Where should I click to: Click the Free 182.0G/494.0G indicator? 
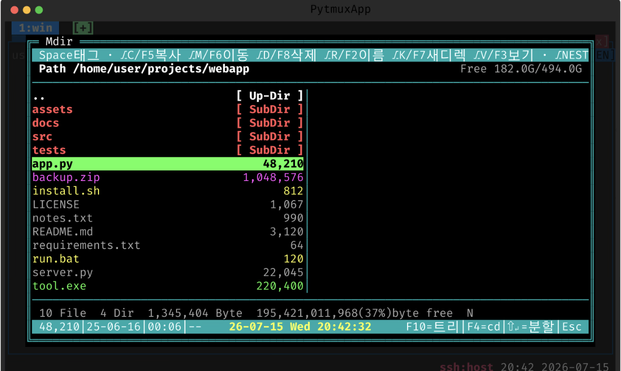tap(521, 69)
